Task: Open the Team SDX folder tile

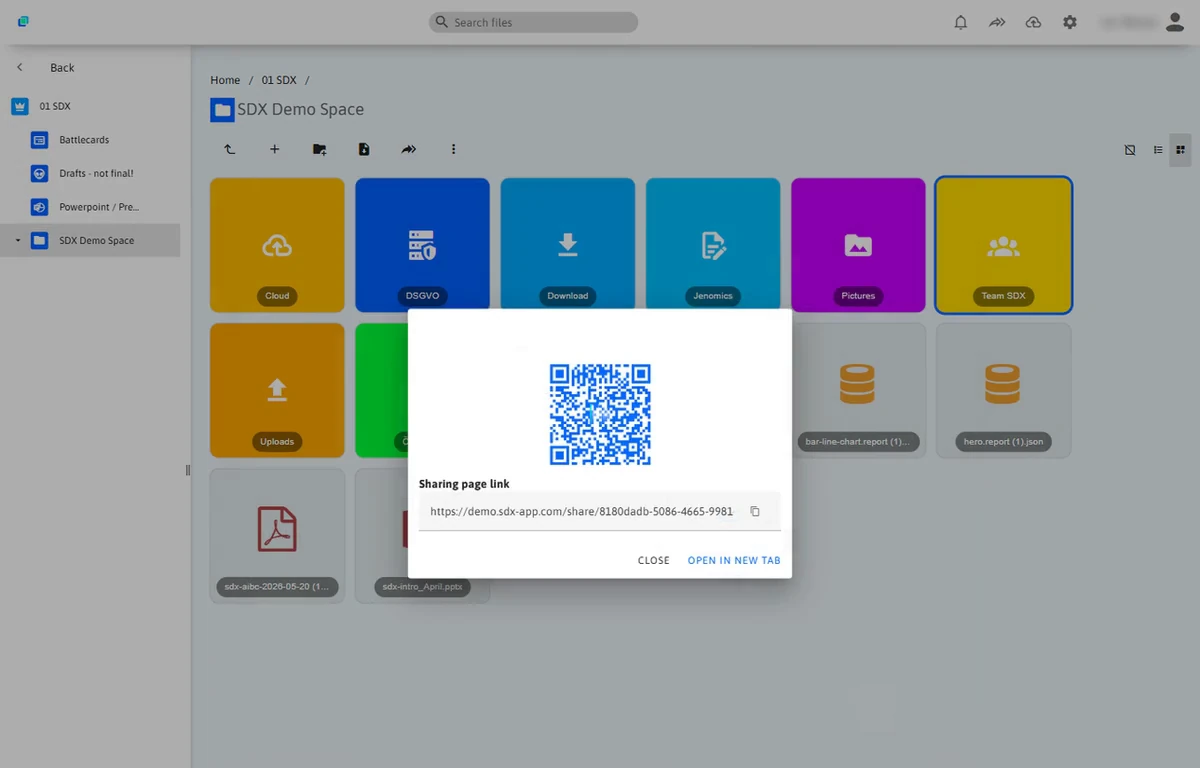Action: (1003, 245)
